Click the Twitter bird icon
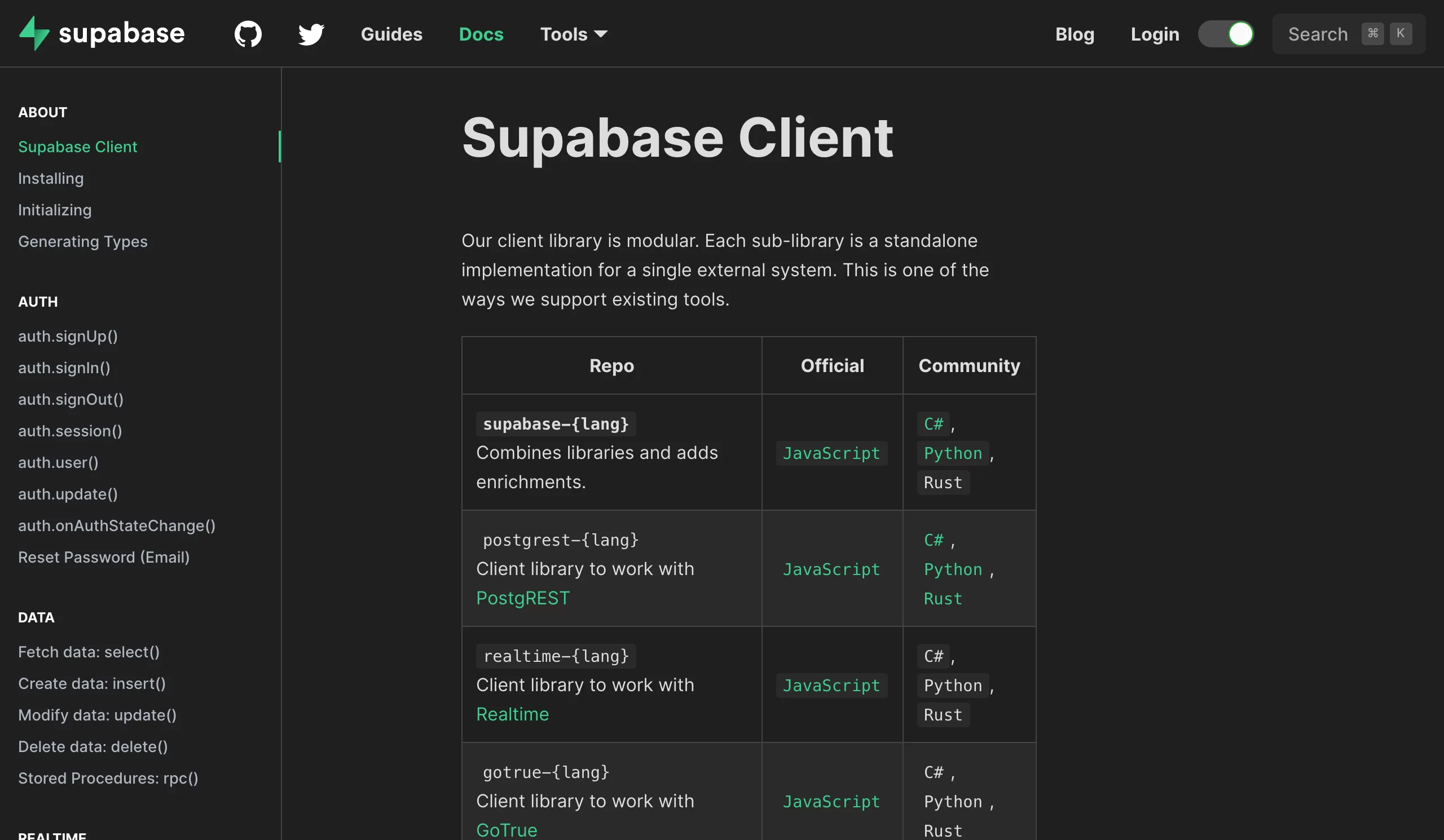This screenshot has width=1444, height=840. click(311, 33)
